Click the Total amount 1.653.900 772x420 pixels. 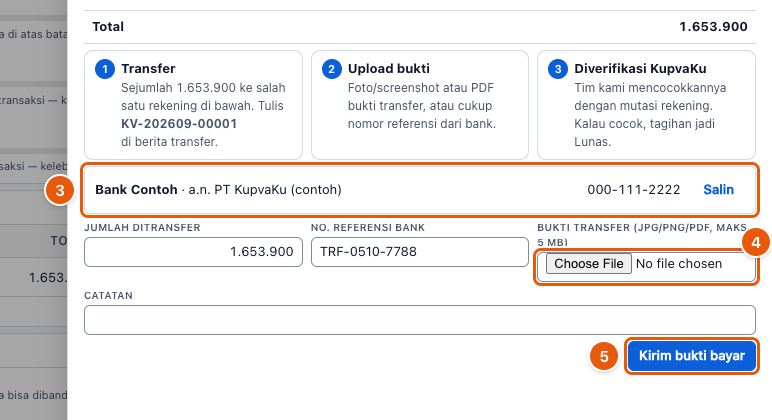pos(713,27)
